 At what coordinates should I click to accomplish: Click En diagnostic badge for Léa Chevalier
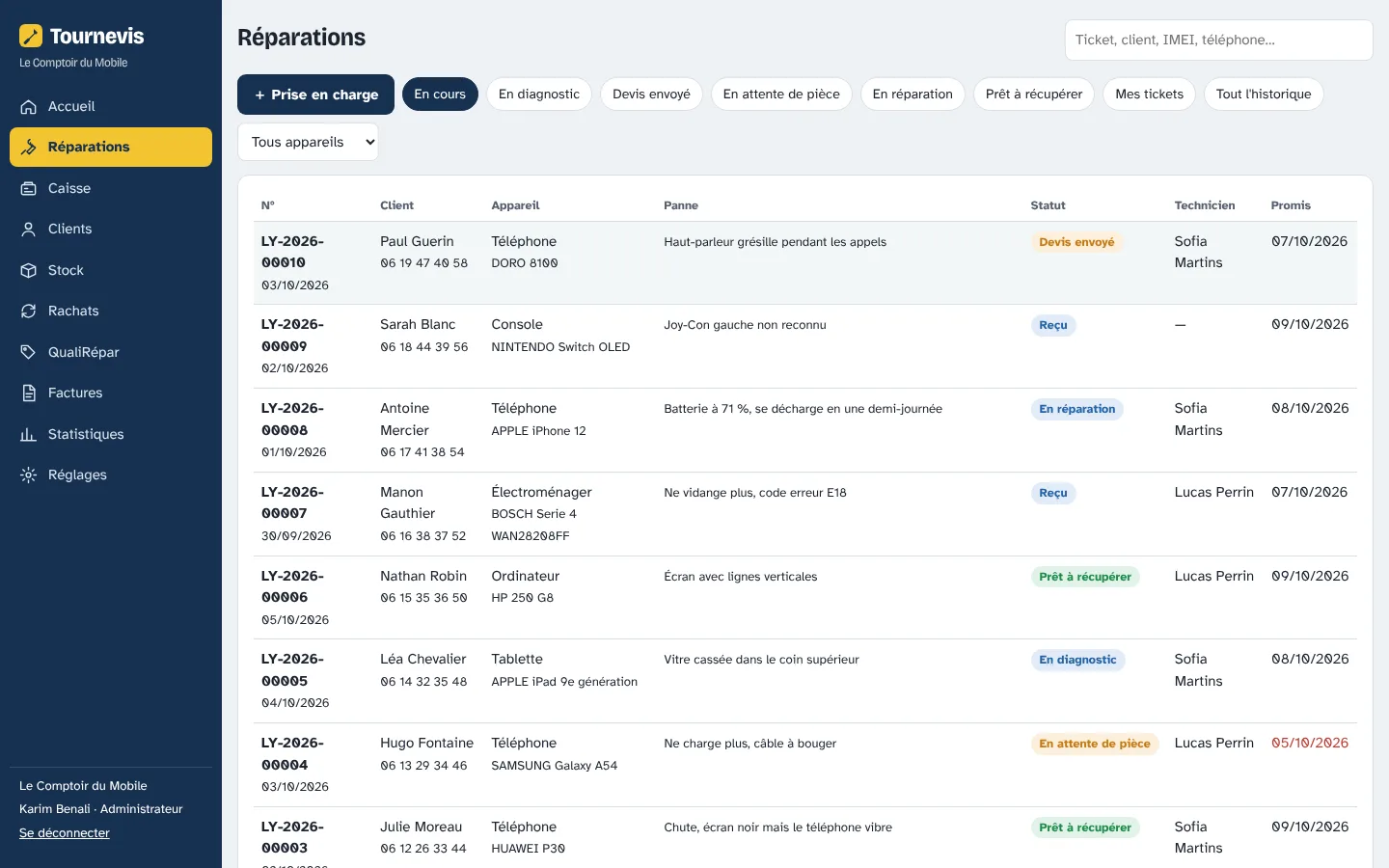tap(1077, 660)
